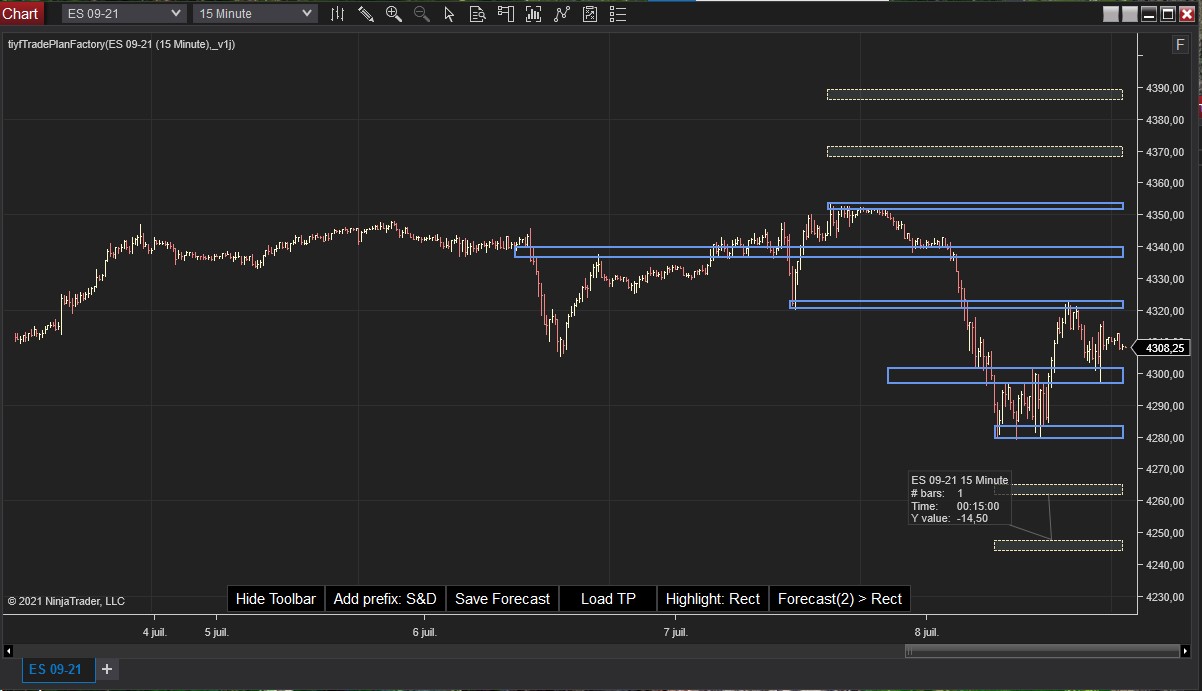Click the 'Time: 00:15:00' text
Screen dimensions: 1202x691
click(x=955, y=506)
